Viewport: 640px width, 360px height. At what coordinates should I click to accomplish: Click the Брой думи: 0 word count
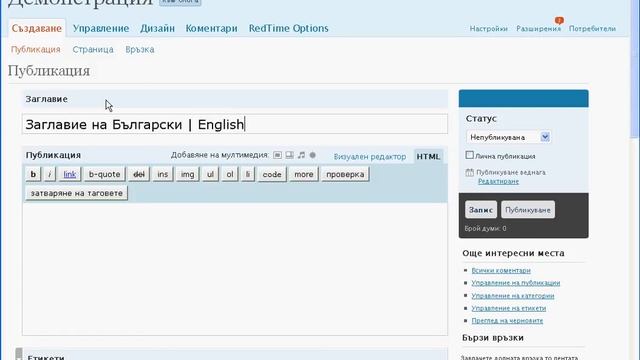tap(485, 229)
